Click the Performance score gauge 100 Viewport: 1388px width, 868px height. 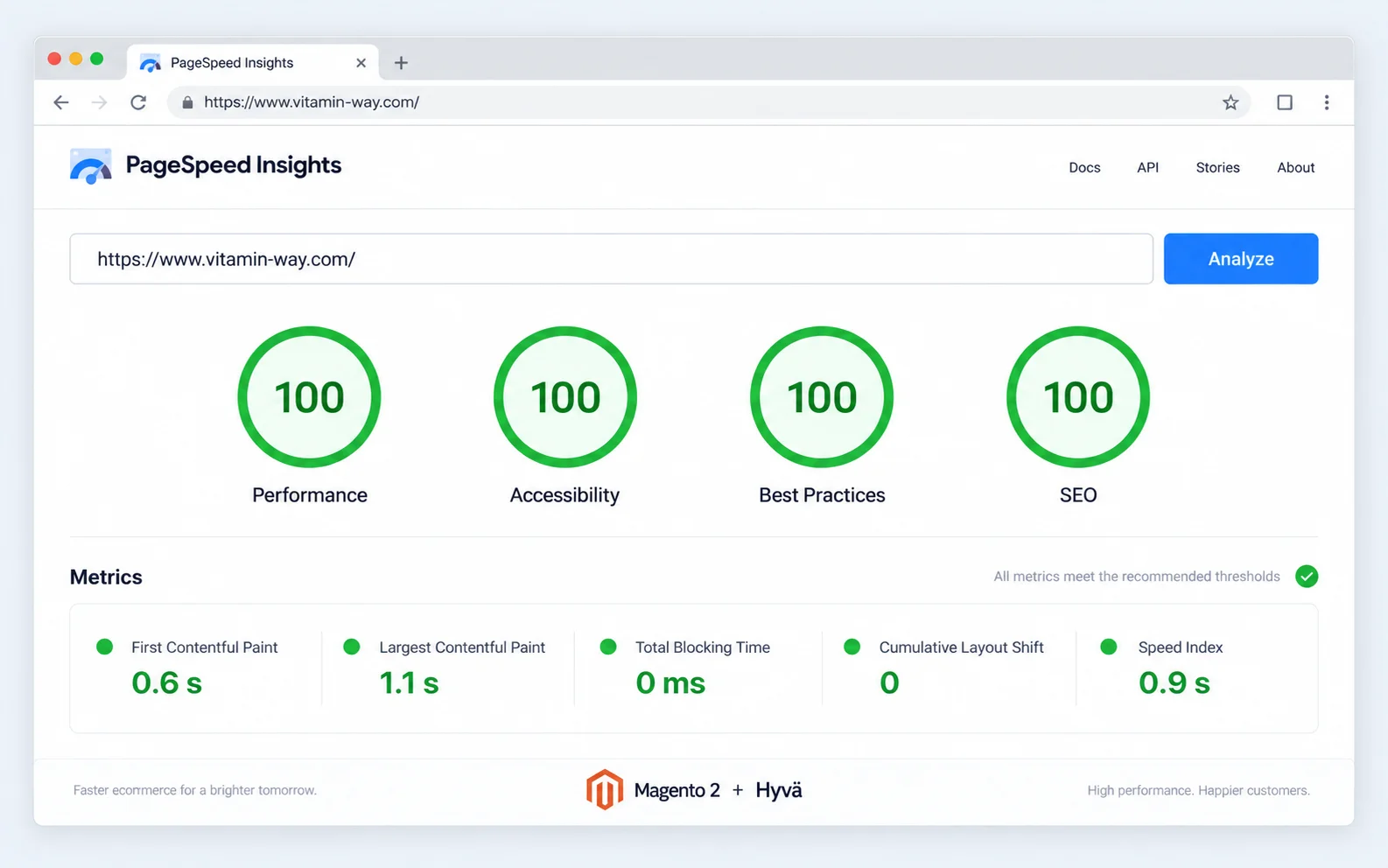[309, 397]
